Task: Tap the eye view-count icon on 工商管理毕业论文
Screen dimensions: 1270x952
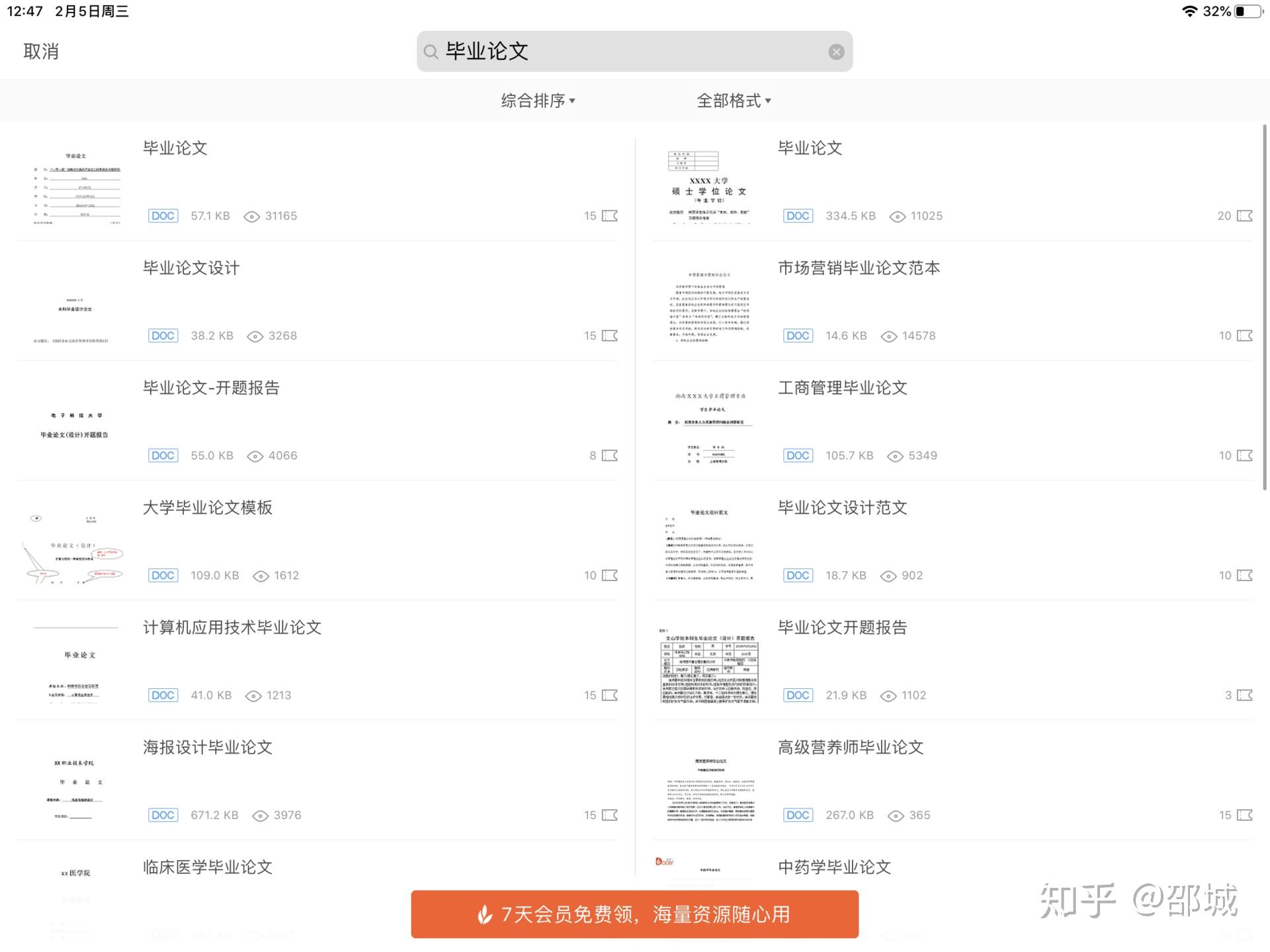Action: (x=895, y=456)
